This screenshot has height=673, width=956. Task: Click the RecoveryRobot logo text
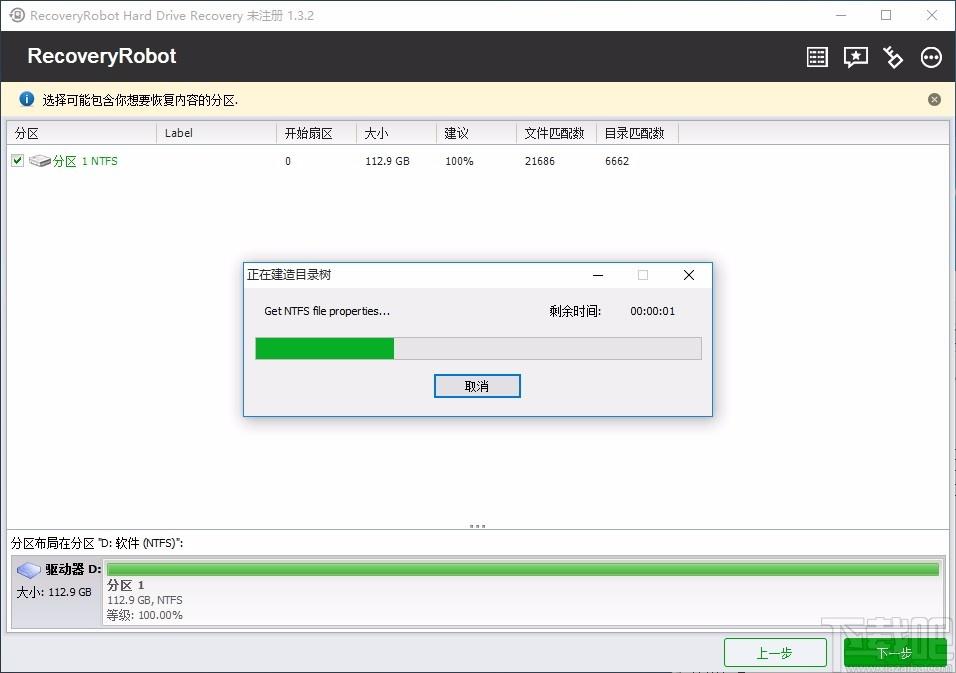(102, 56)
